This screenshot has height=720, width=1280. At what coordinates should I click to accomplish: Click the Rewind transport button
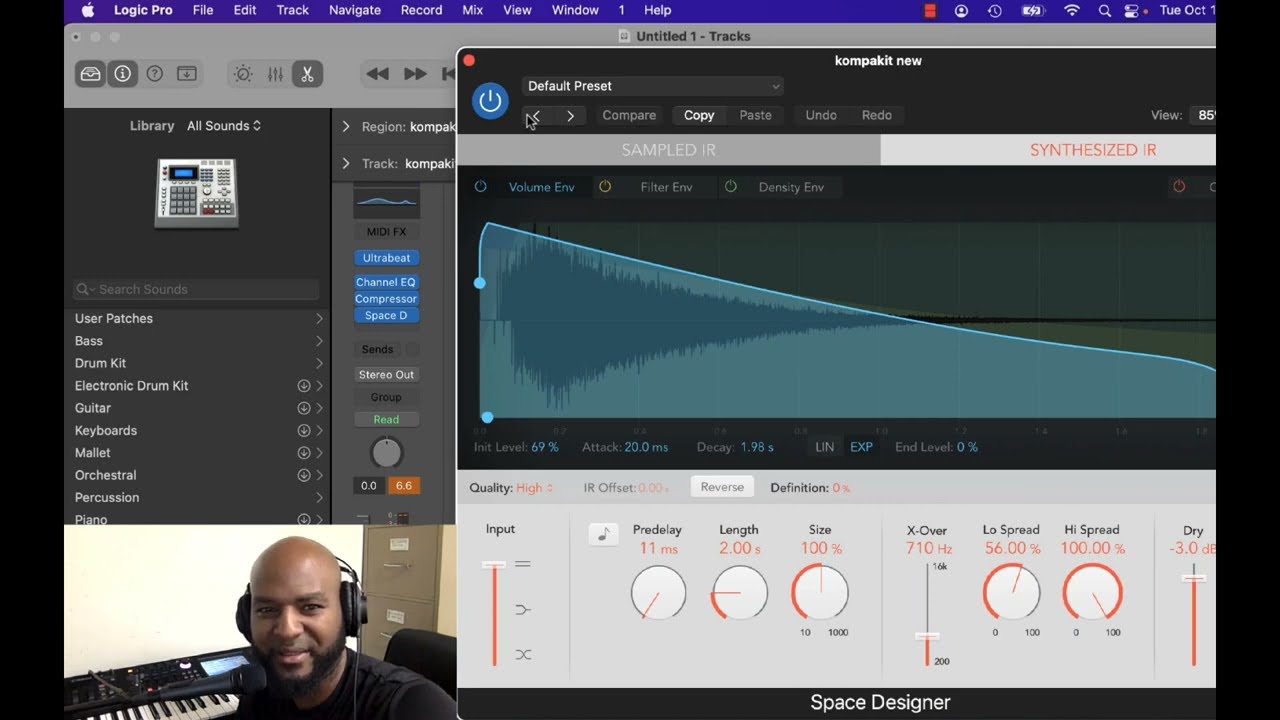click(x=377, y=74)
